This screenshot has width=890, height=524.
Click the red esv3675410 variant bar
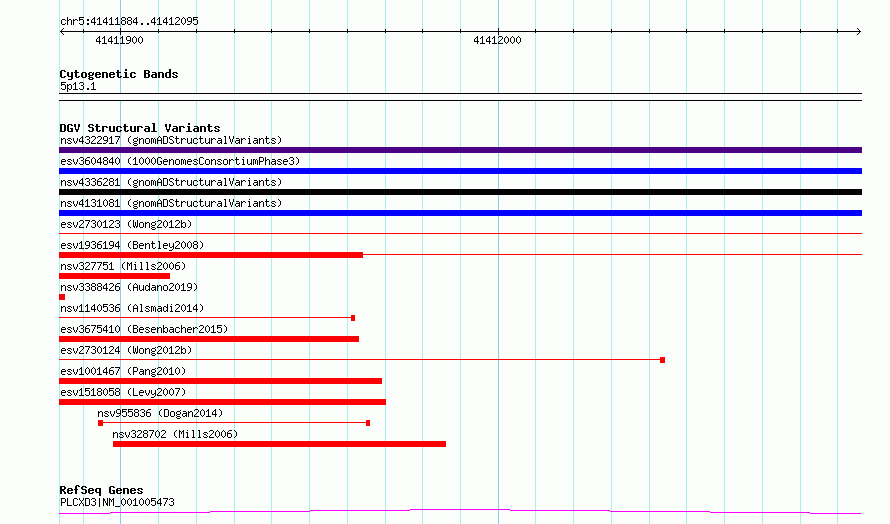pos(209,339)
